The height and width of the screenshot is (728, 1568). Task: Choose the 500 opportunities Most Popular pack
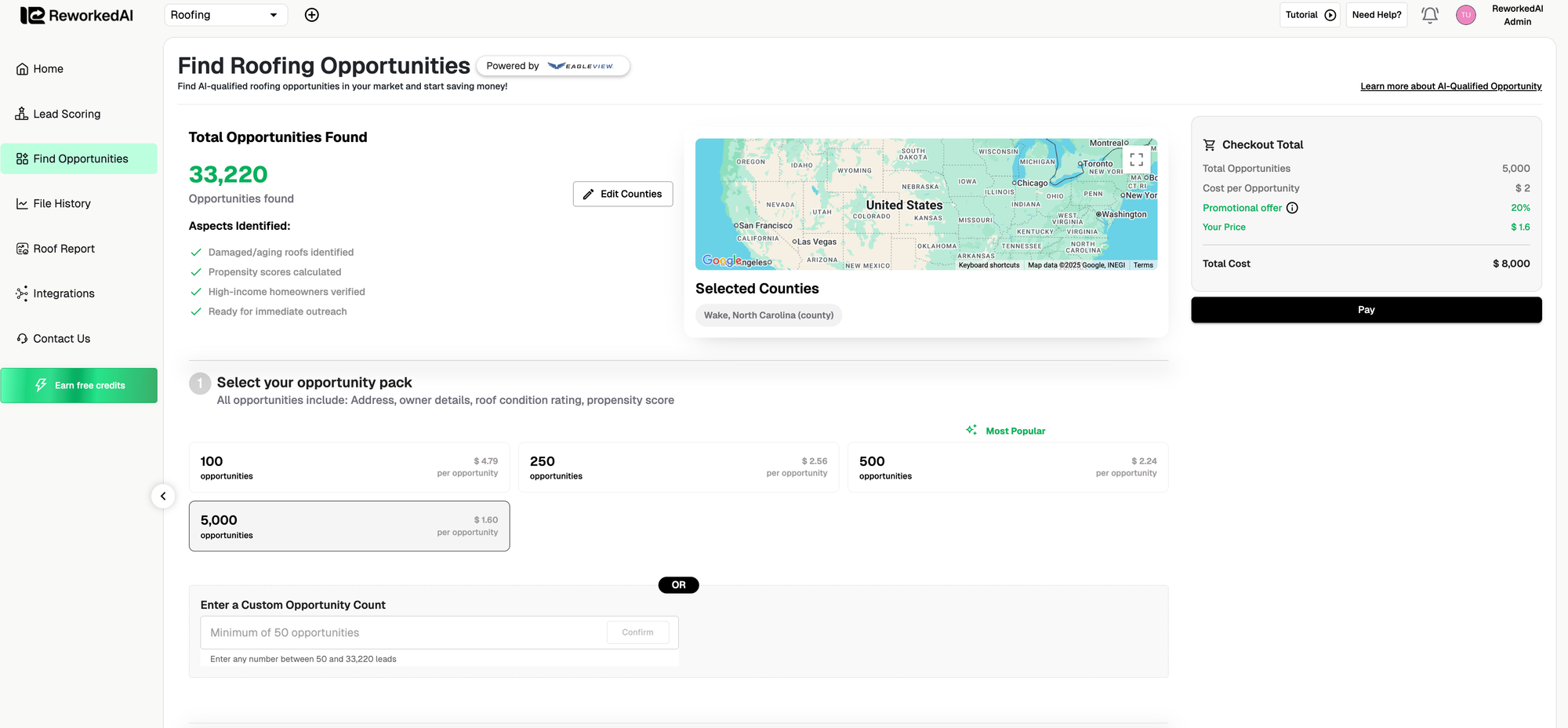pyautogui.click(x=1007, y=468)
